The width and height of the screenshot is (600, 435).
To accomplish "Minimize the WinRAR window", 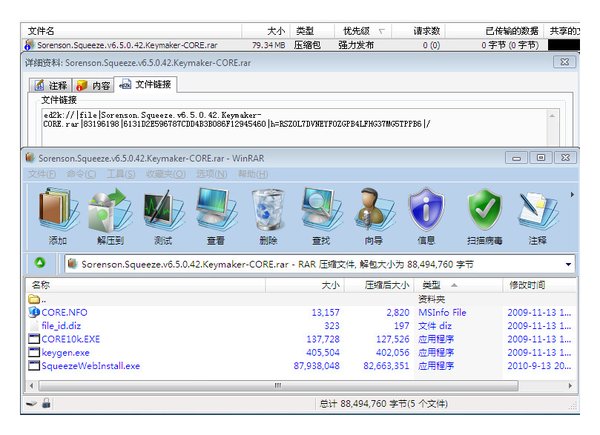I will [x=516, y=158].
